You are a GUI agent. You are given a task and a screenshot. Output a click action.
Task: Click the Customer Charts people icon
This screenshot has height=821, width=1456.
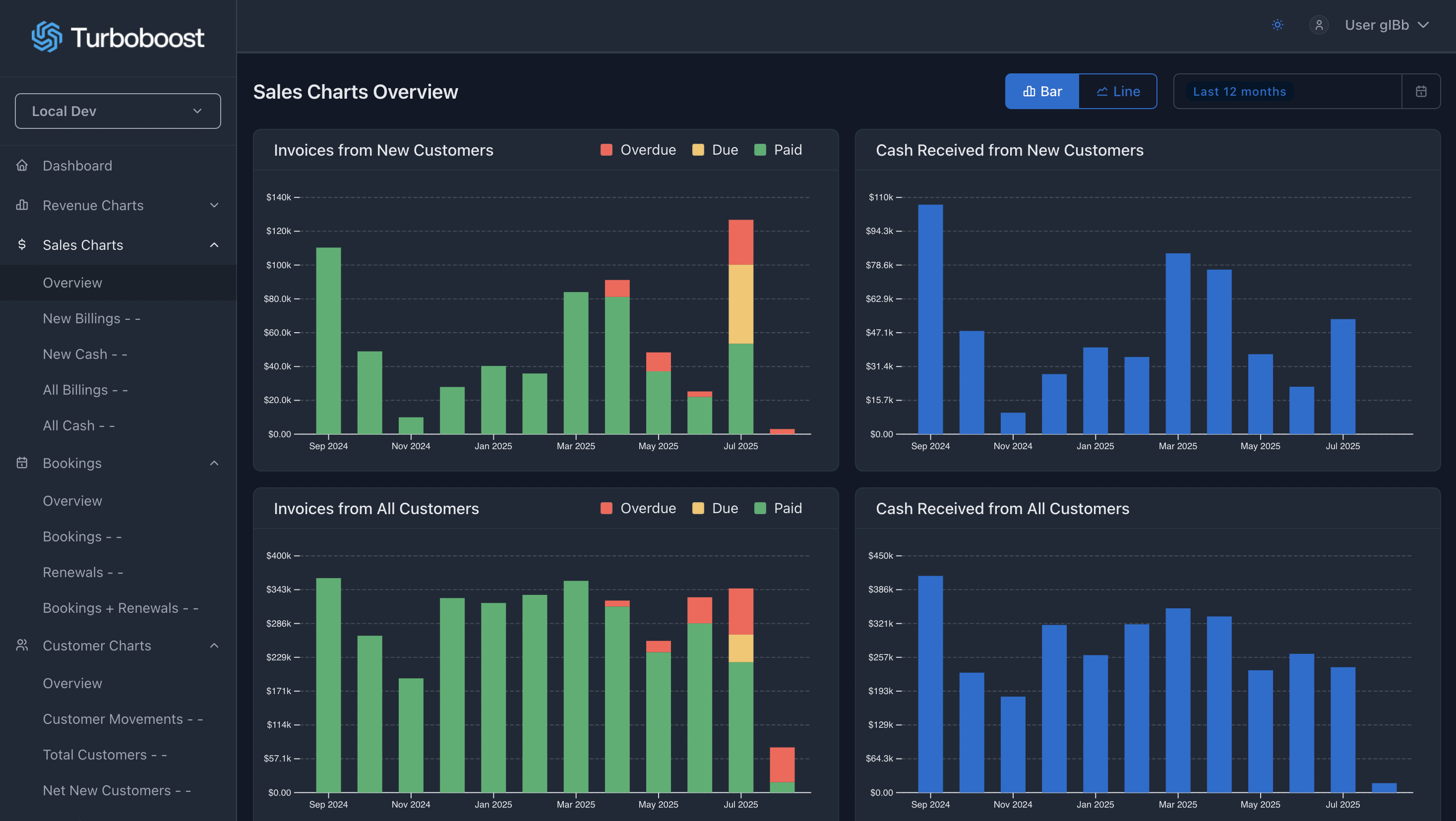(x=22, y=645)
